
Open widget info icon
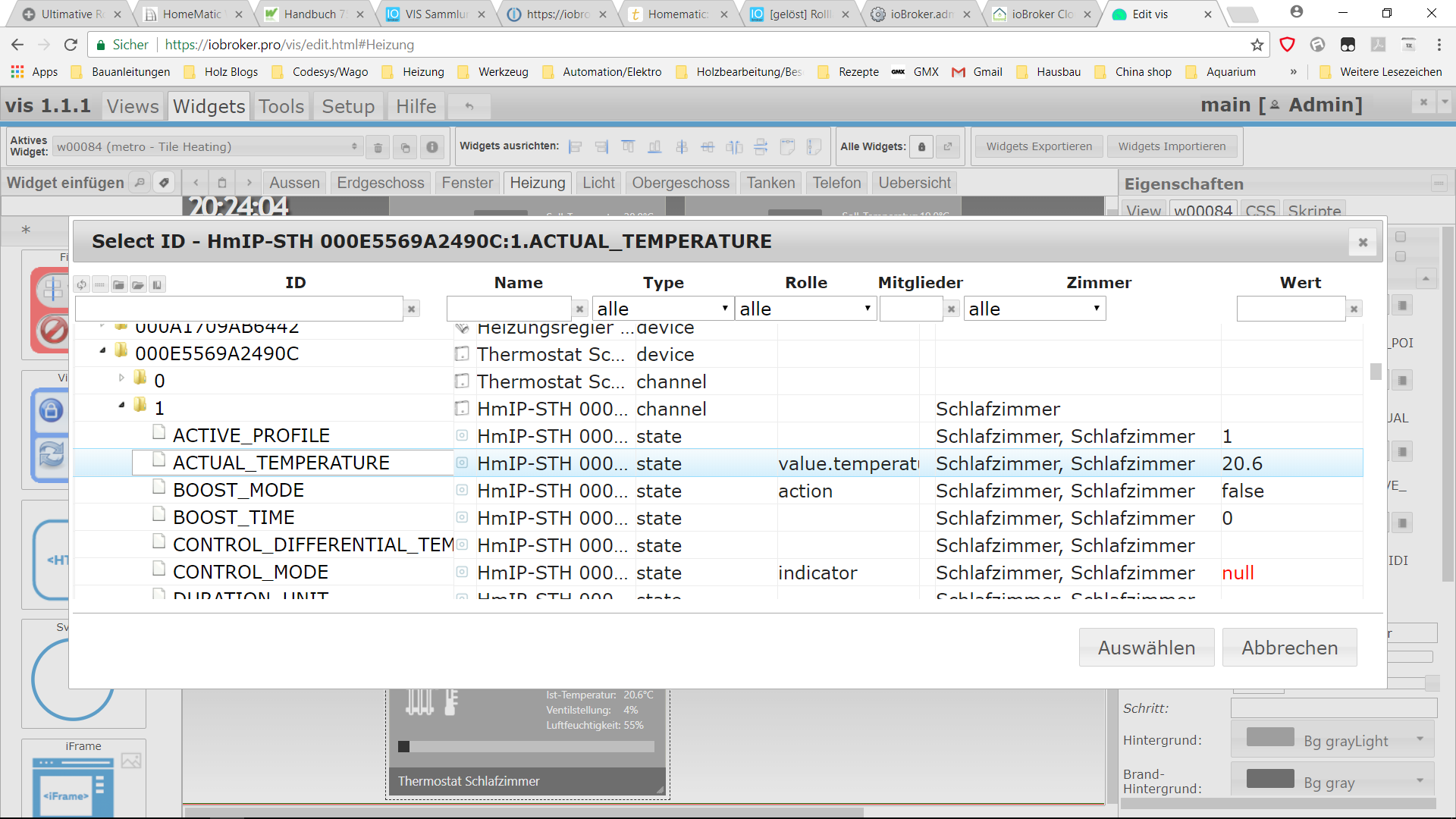point(432,147)
